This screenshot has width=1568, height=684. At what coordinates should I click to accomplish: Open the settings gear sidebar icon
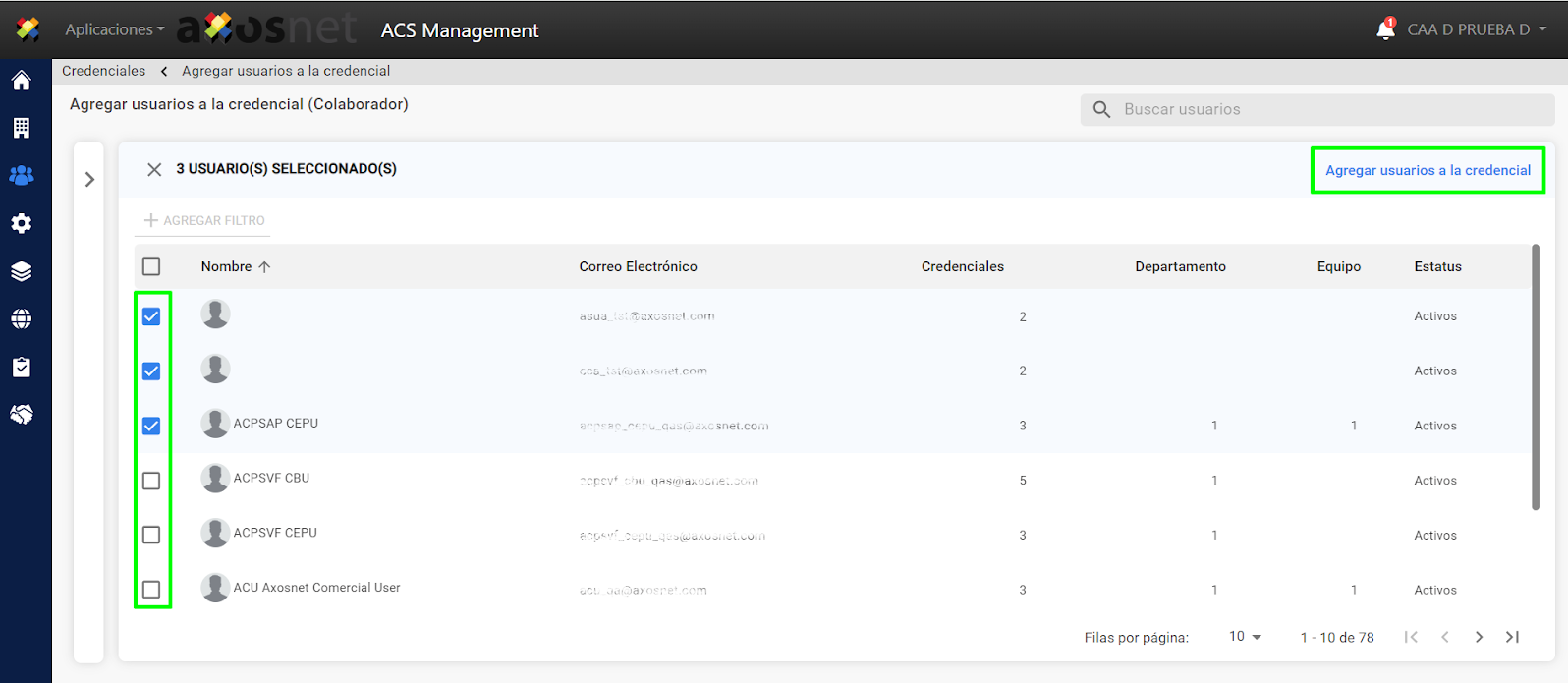click(x=22, y=223)
